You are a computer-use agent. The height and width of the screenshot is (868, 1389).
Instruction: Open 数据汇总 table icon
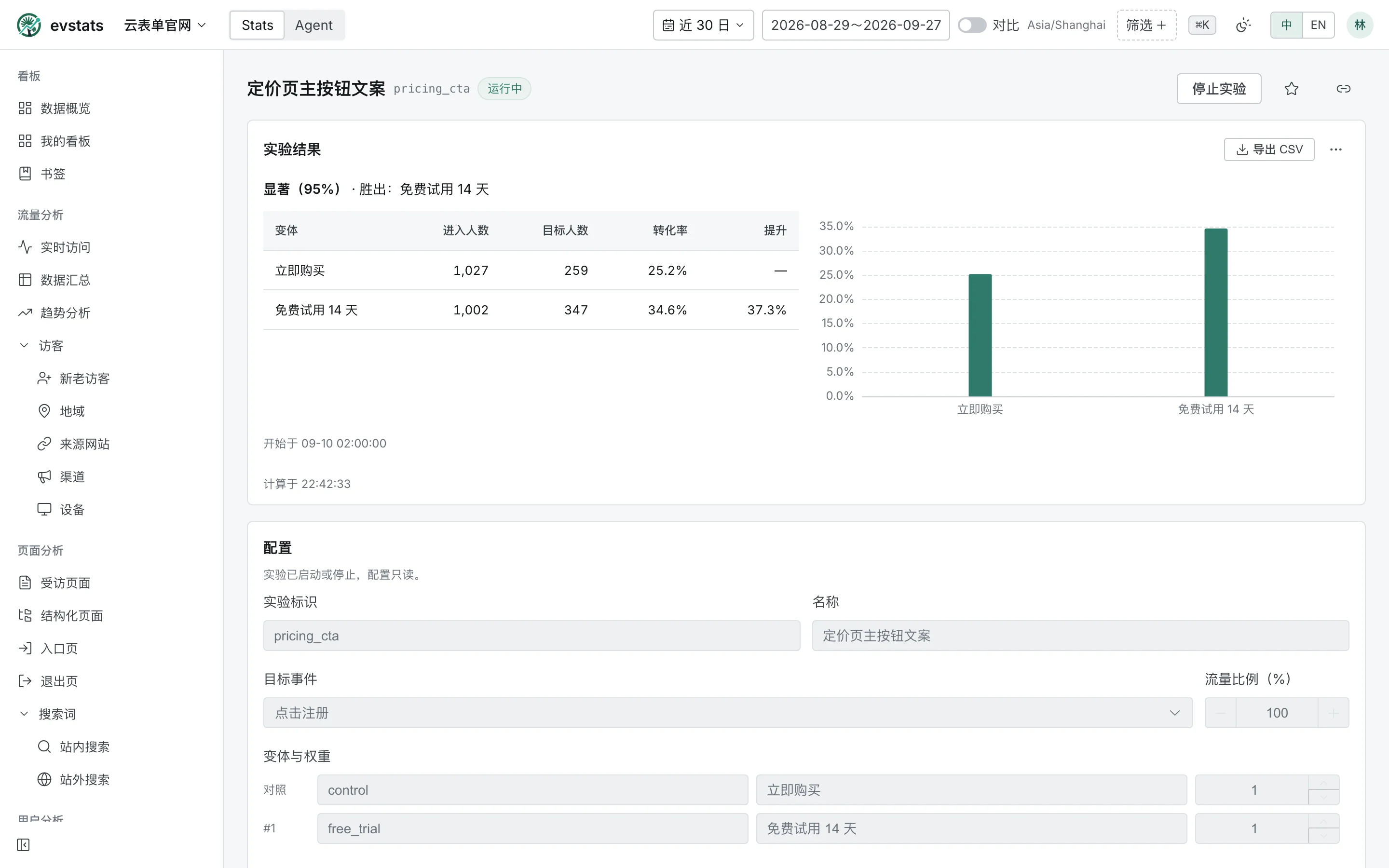[x=25, y=280]
